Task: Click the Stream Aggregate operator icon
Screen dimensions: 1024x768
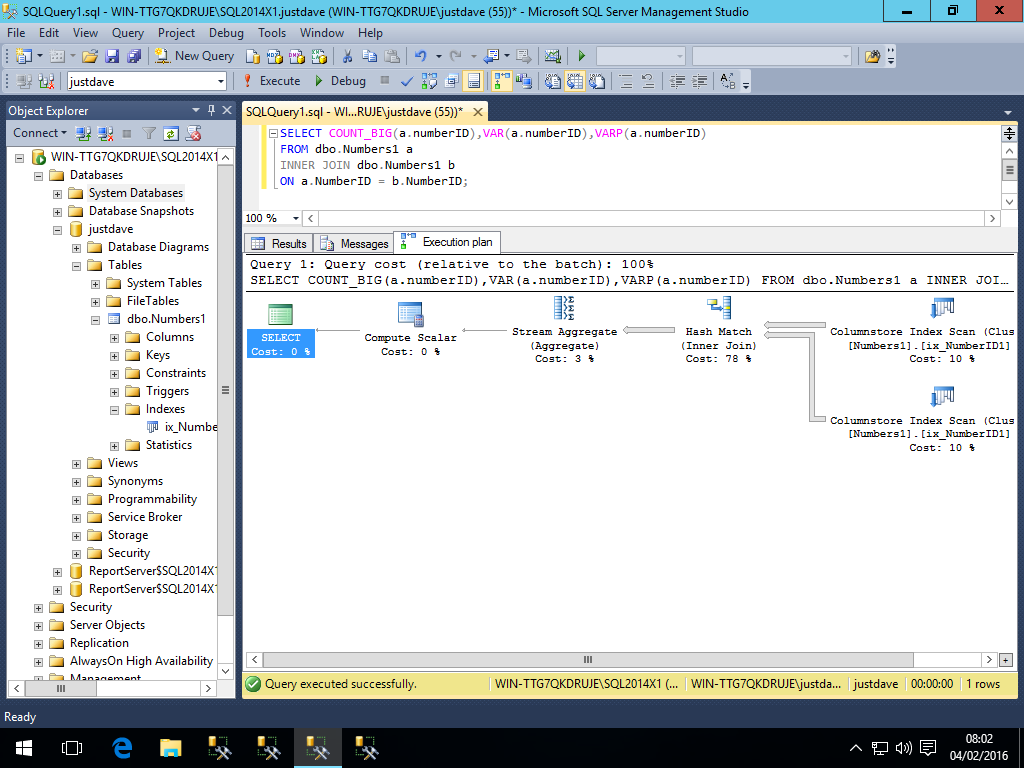Action: click(x=564, y=309)
